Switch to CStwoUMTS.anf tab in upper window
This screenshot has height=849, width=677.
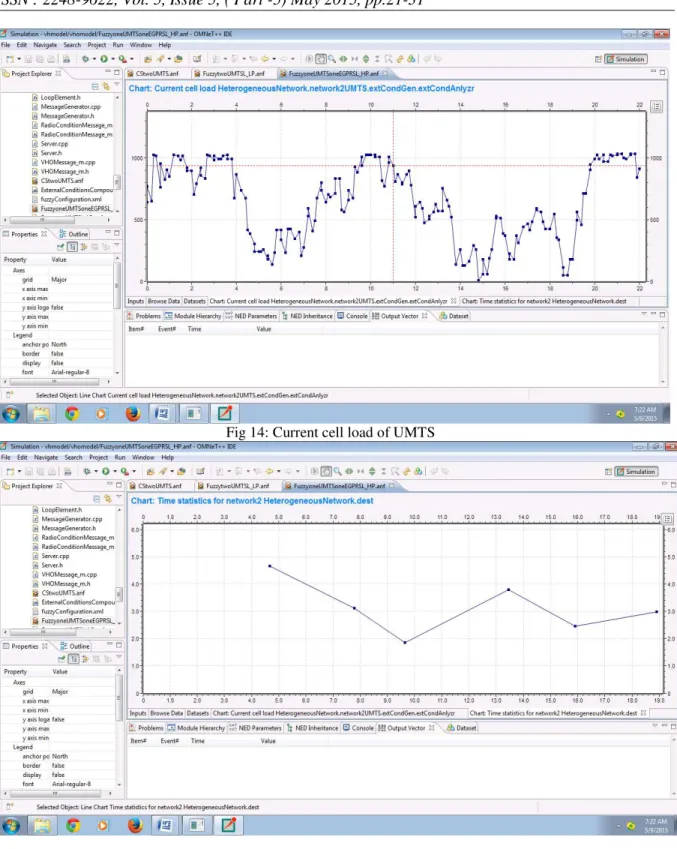(x=152, y=73)
